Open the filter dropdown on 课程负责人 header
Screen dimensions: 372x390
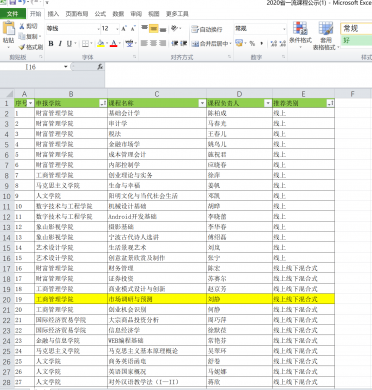(x=268, y=103)
